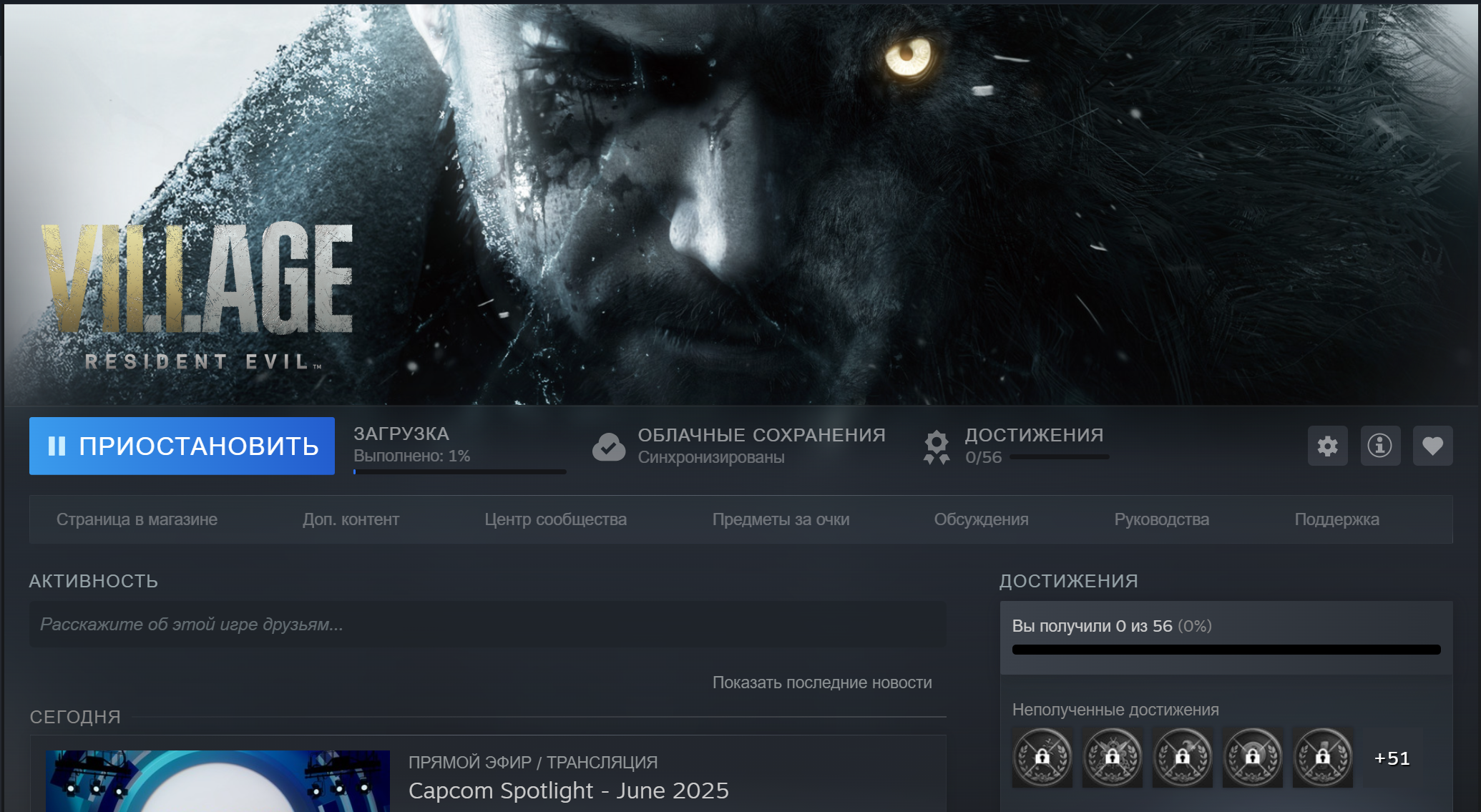1481x812 pixels.
Task: Click the АКТИВНОСТЬ section heading
Action: click(x=94, y=581)
